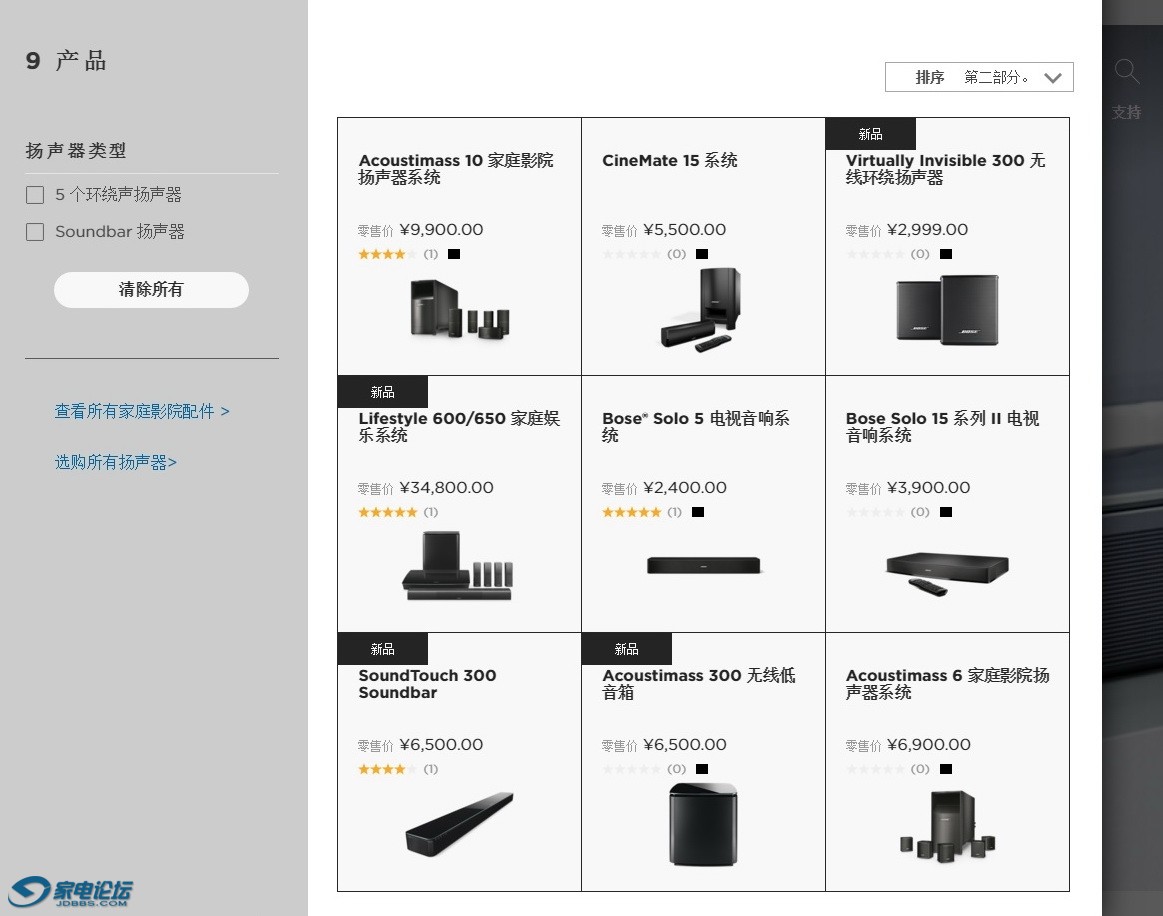
Task: Open SoundTouch 300 Soundbar title
Action: pyautogui.click(x=427, y=684)
